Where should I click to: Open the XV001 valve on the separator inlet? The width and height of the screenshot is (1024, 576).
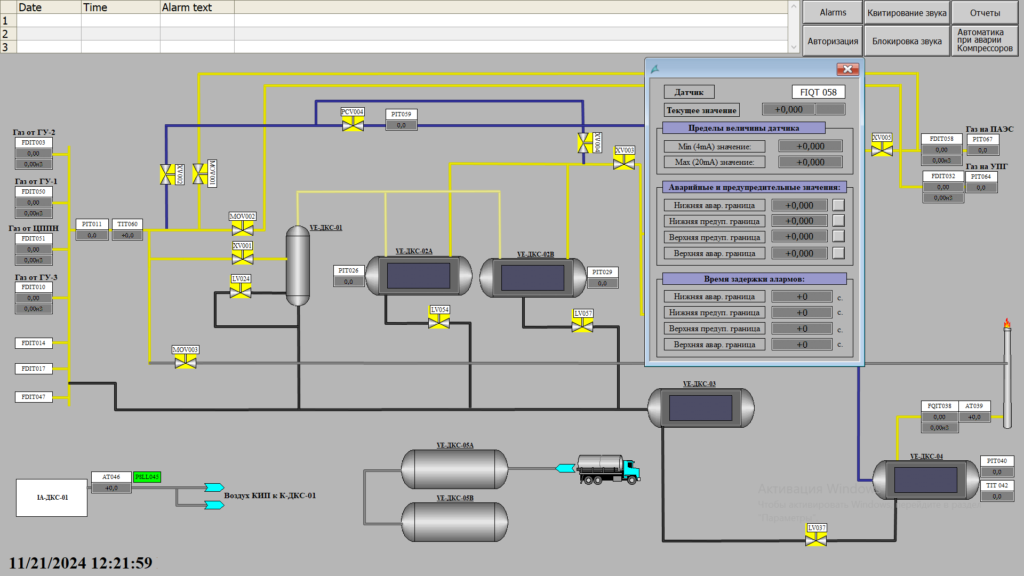[x=242, y=257]
